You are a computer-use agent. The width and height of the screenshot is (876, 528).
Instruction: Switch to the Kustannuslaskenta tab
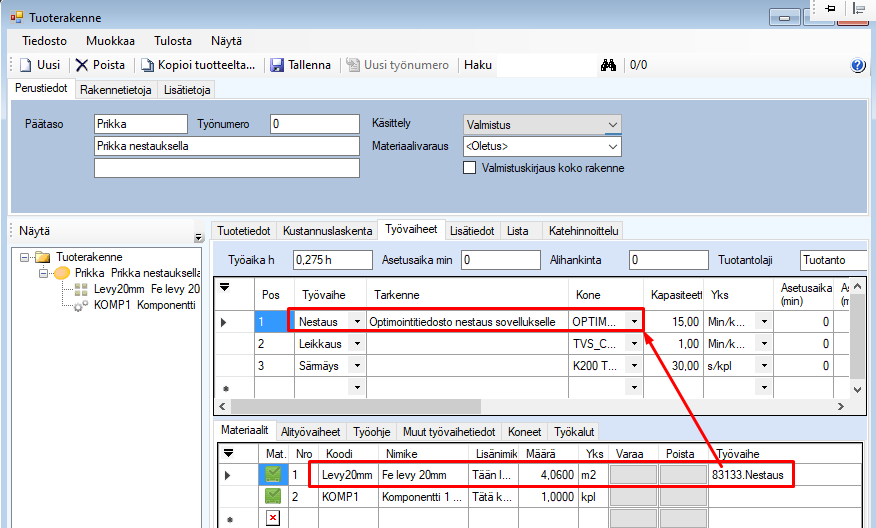327,231
